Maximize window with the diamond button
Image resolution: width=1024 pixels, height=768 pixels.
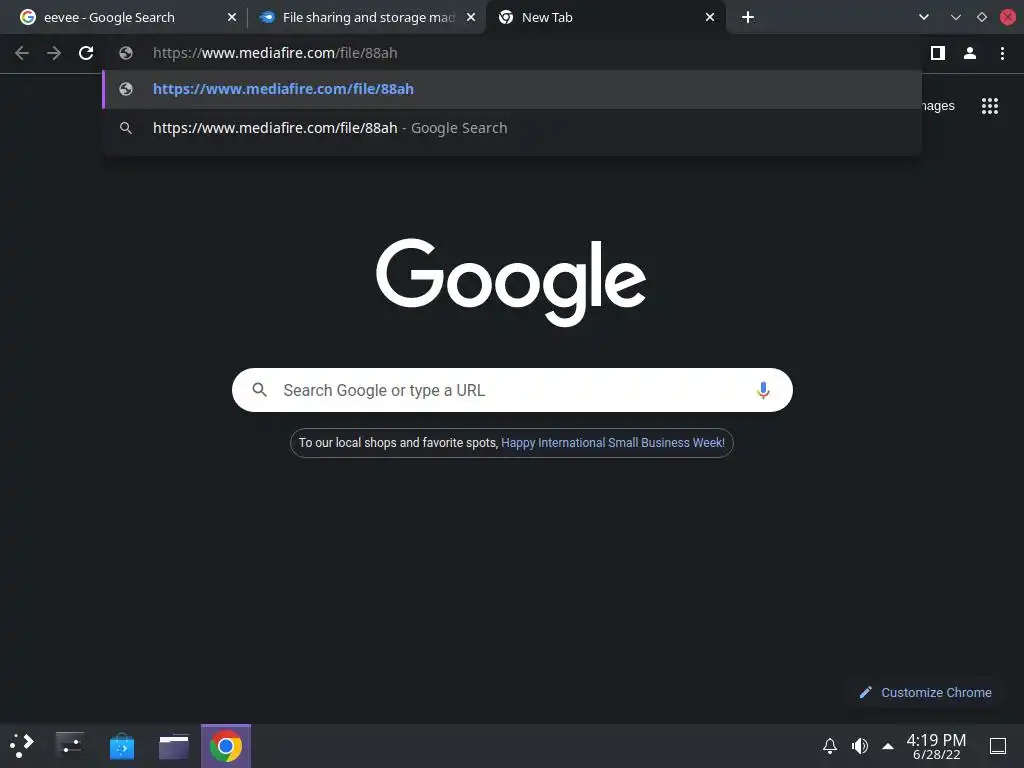(x=982, y=18)
